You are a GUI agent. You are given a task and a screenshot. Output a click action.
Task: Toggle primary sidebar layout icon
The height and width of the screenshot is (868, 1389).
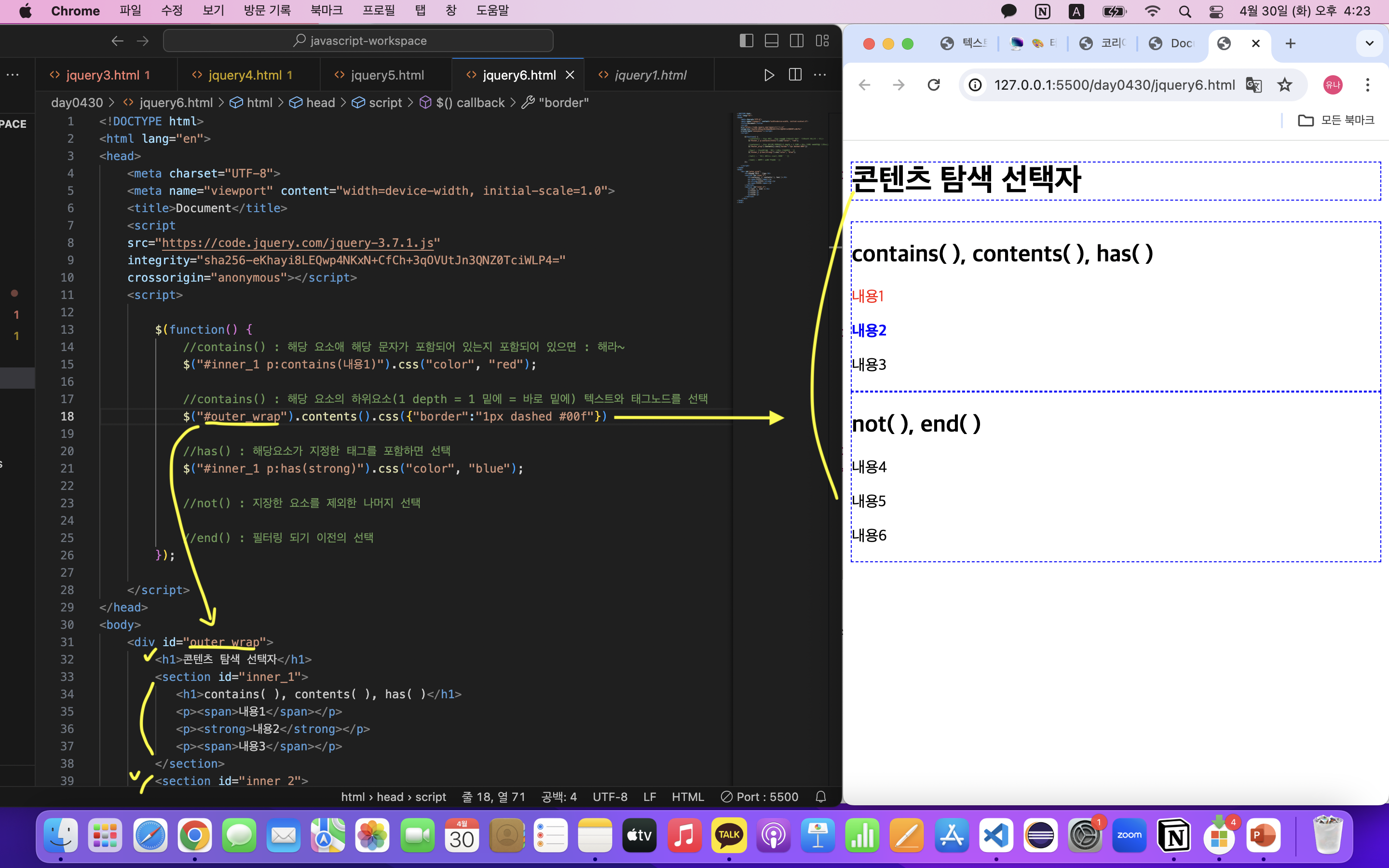(746, 41)
